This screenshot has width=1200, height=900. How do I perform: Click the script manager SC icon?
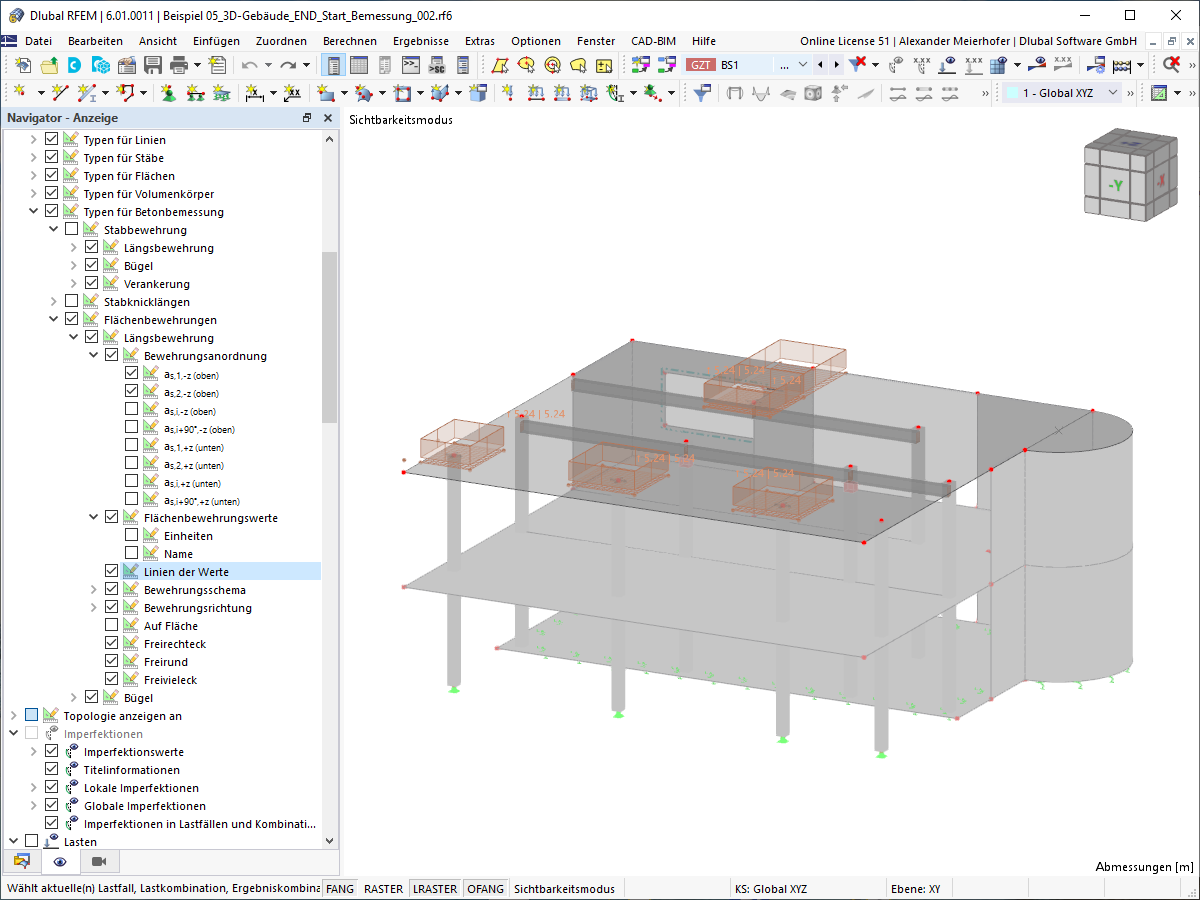pos(436,66)
